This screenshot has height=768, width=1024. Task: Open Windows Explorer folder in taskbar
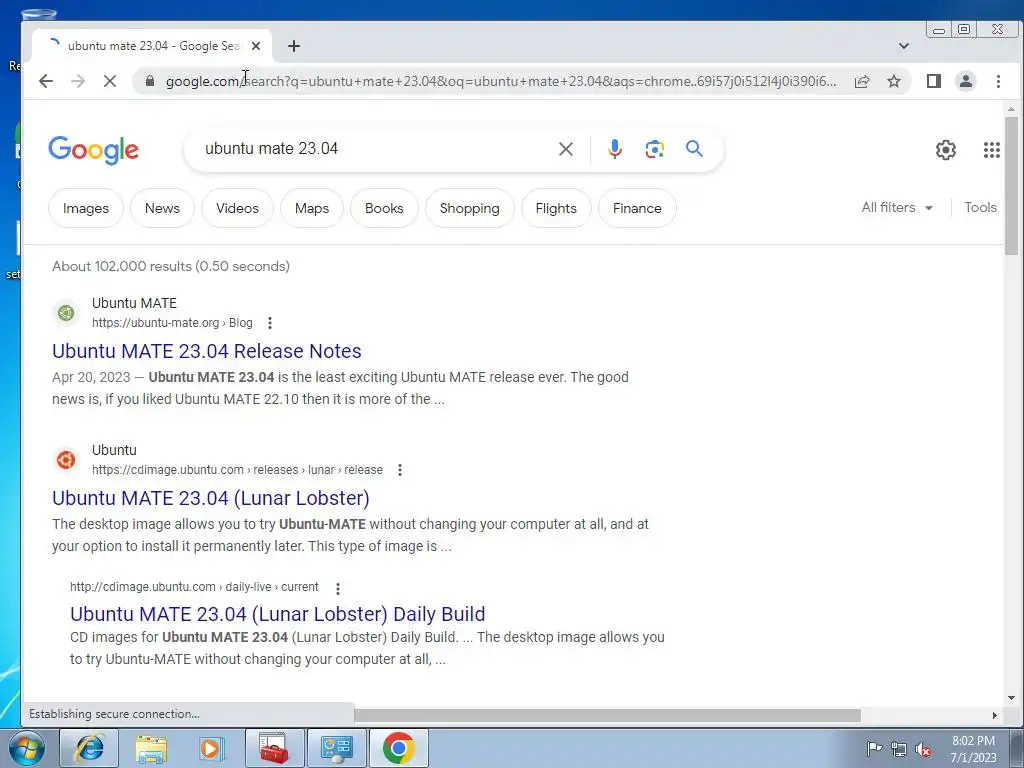click(151, 748)
